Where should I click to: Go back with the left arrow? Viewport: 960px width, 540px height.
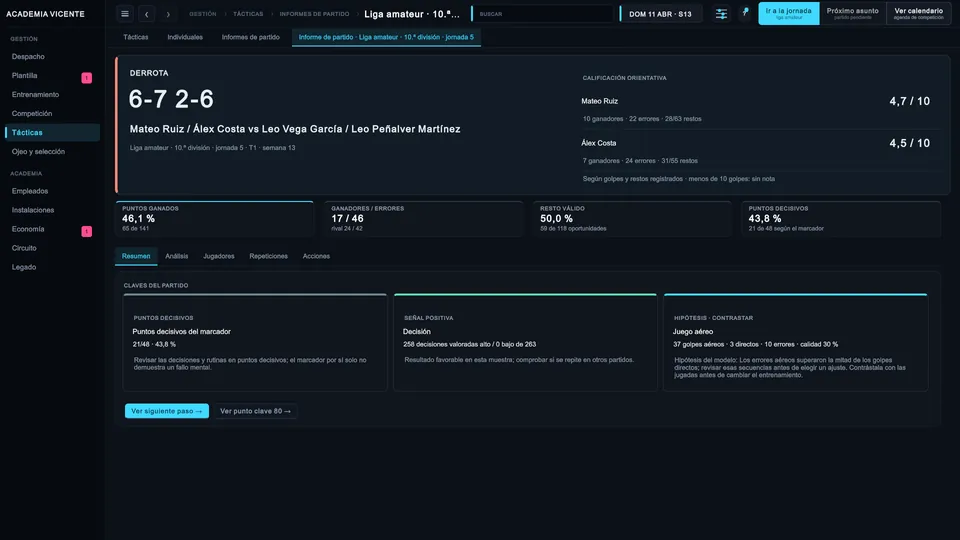(x=146, y=13)
